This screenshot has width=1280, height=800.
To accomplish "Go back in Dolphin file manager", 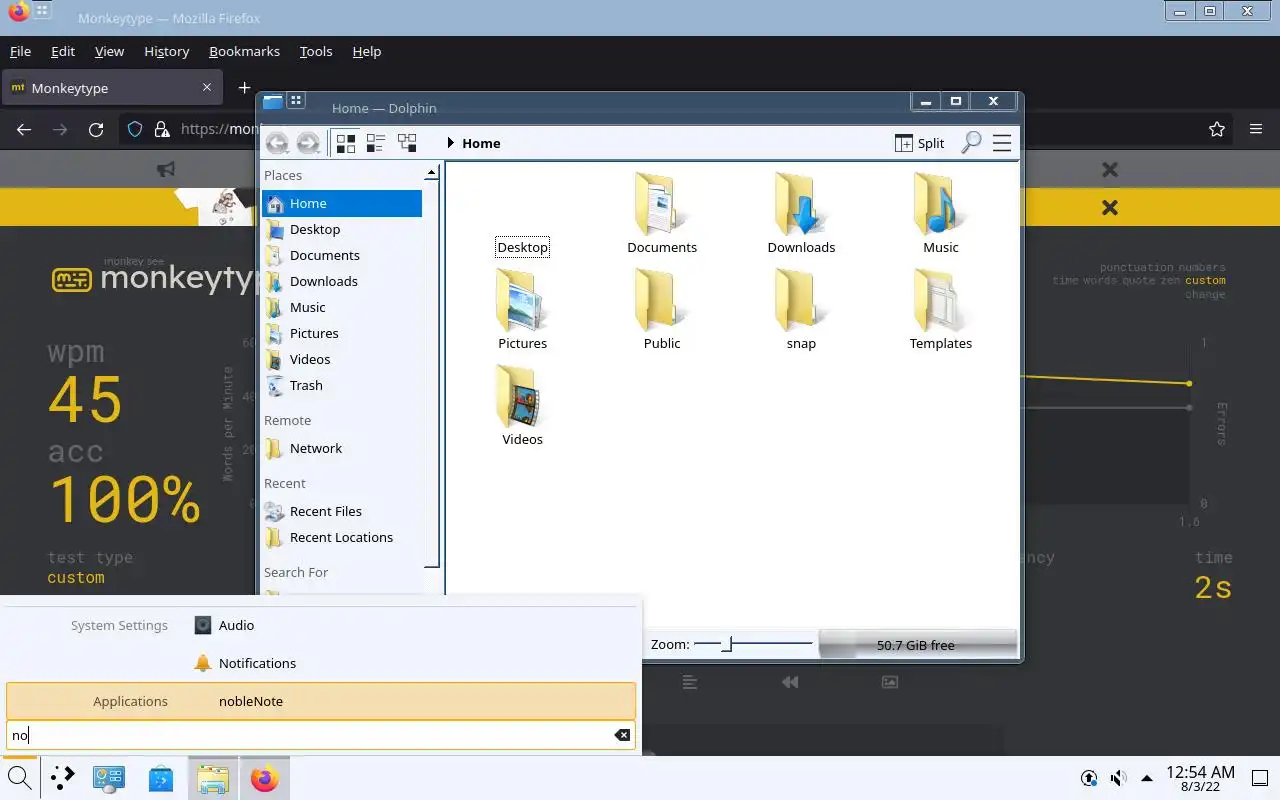I will tap(277, 143).
